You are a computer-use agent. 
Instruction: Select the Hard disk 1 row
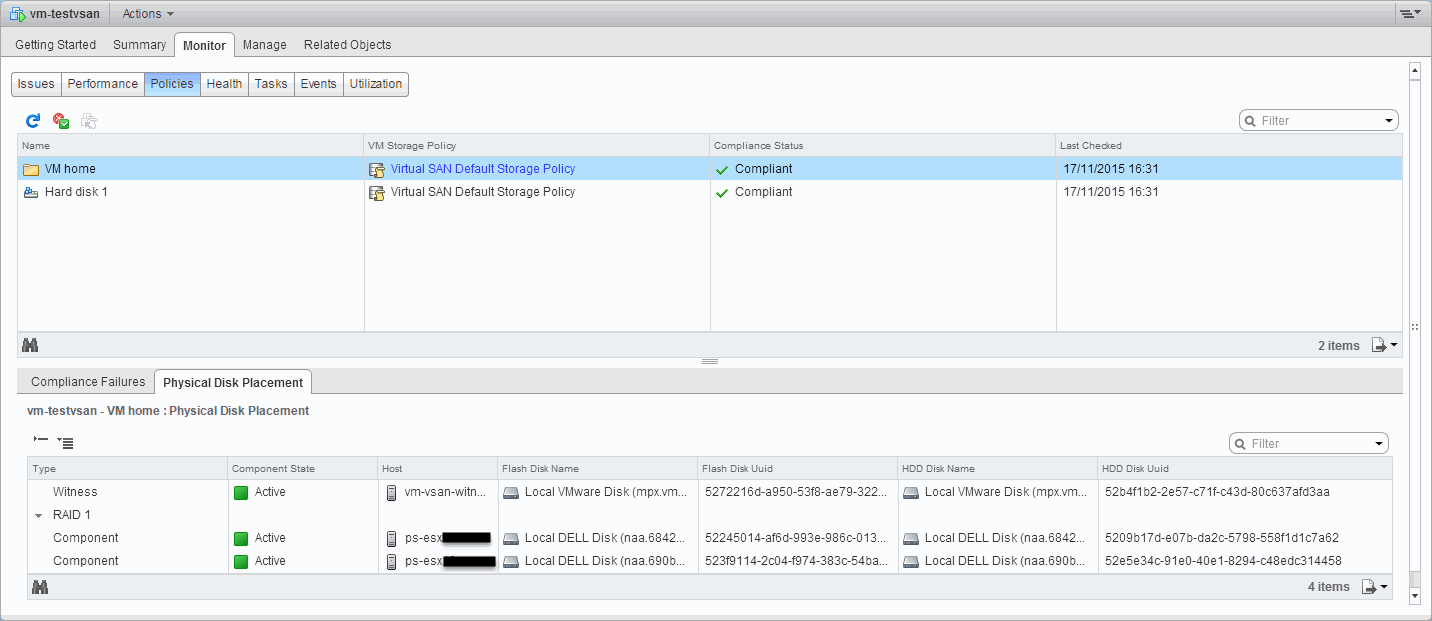pyautogui.click(x=76, y=192)
